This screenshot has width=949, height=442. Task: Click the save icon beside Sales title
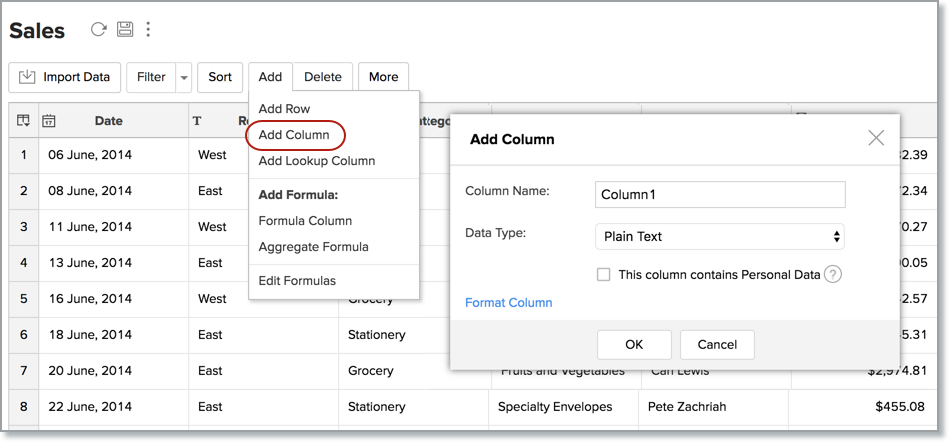124,29
